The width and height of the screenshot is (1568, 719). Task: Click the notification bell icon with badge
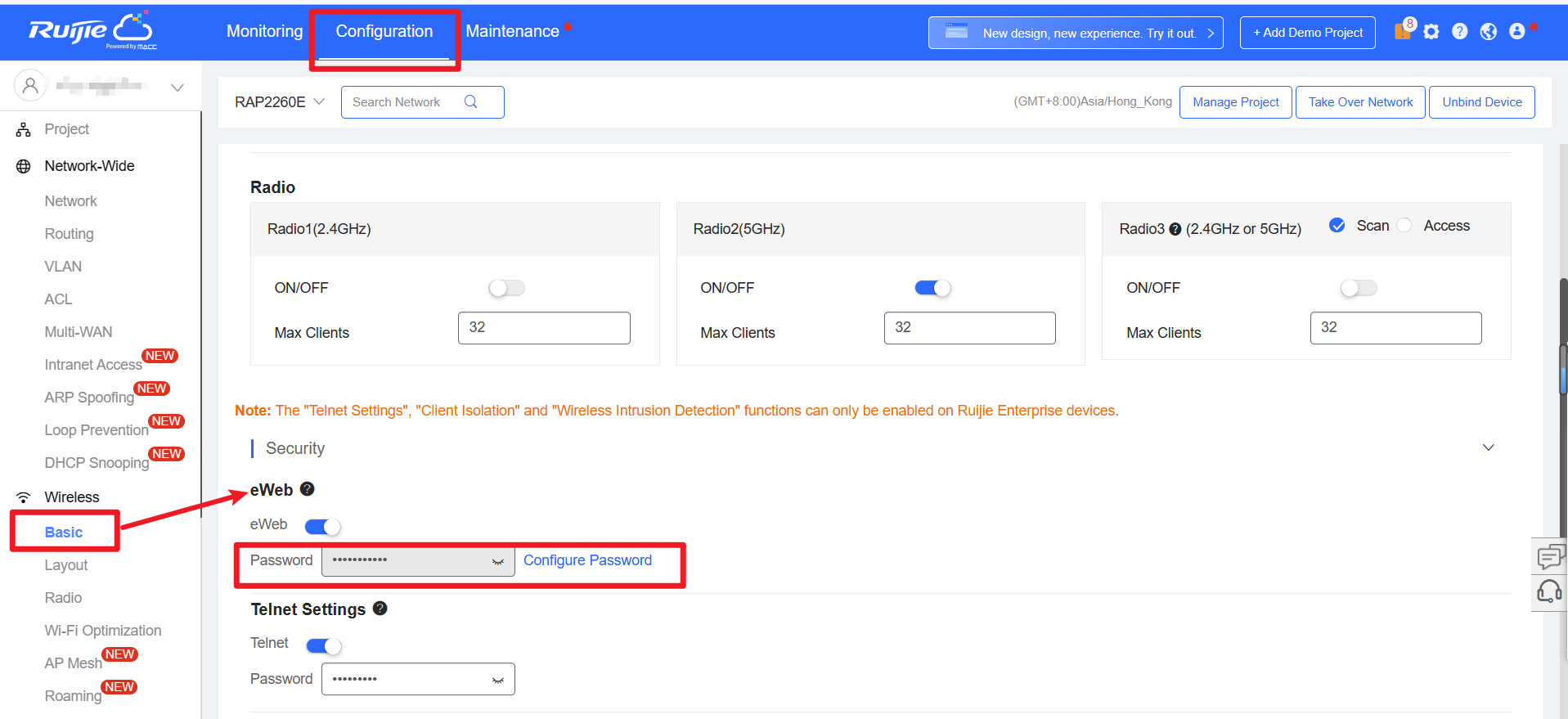[1403, 31]
